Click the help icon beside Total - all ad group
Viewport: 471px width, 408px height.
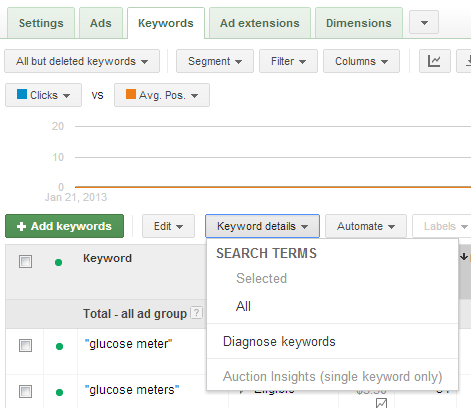(x=196, y=313)
